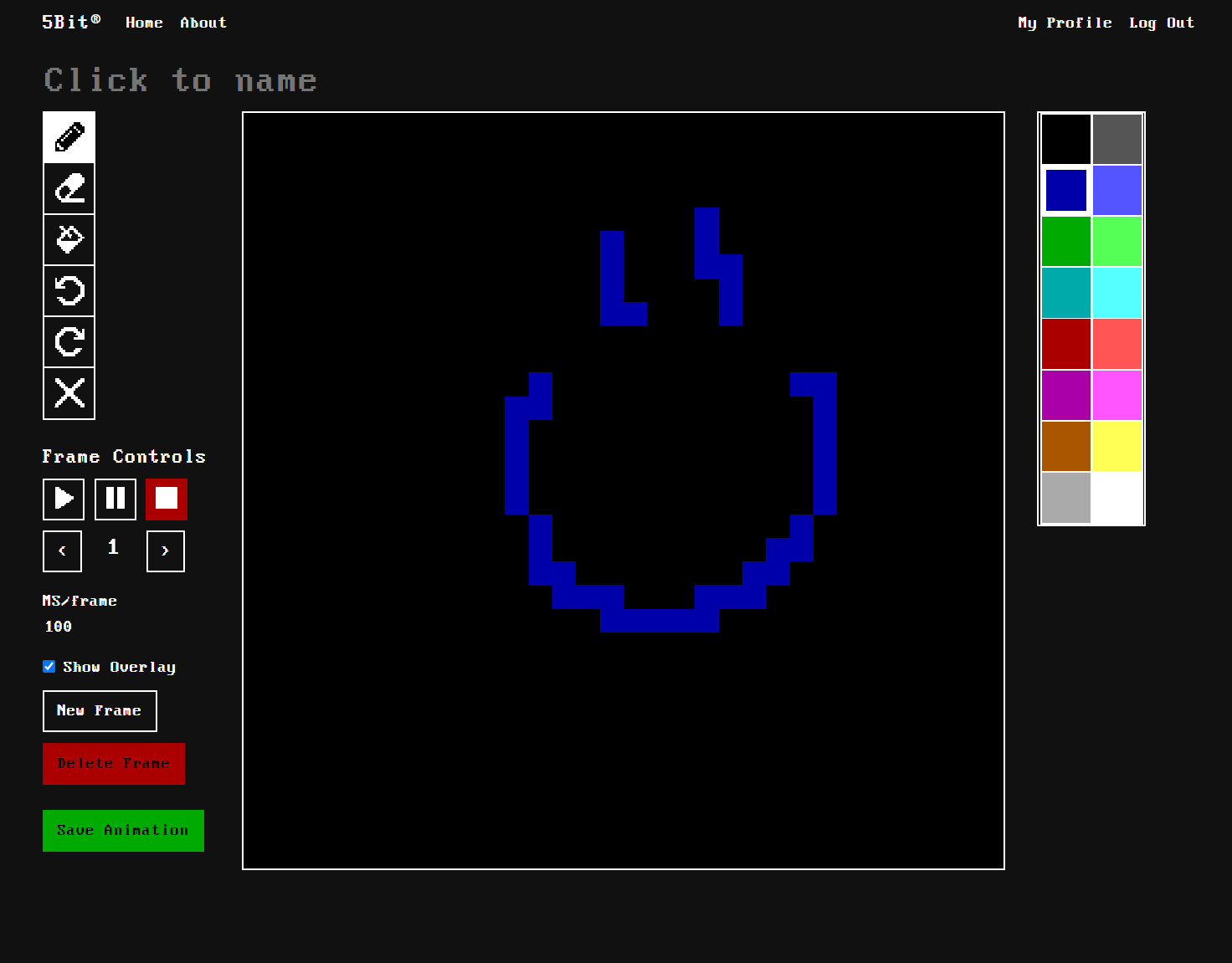This screenshot has width=1232, height=963.
Task: Select the Paint Bucket fill tool
Action: (69, 239)
